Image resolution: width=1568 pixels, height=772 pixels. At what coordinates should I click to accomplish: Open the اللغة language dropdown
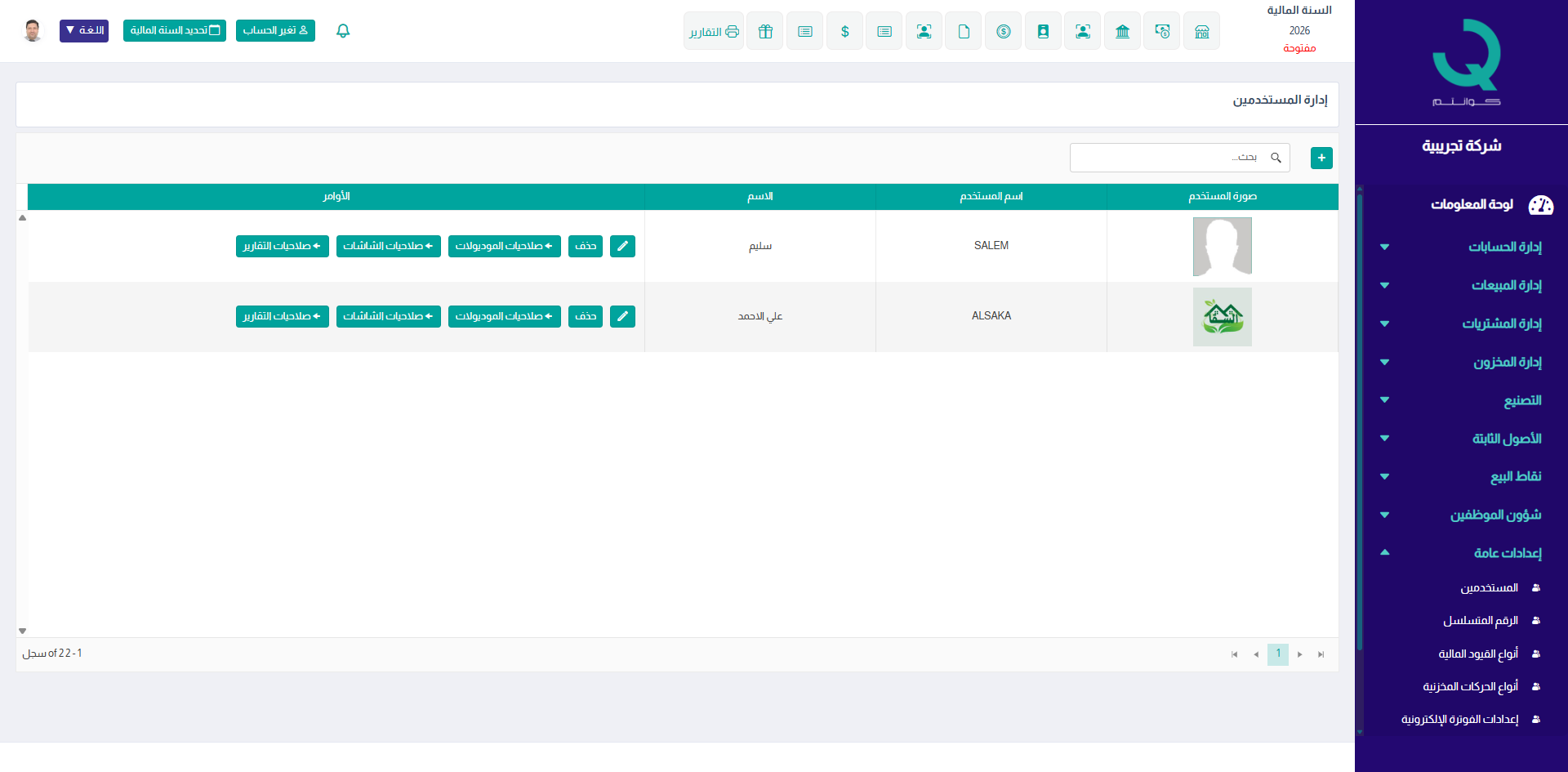click(84, 31)
